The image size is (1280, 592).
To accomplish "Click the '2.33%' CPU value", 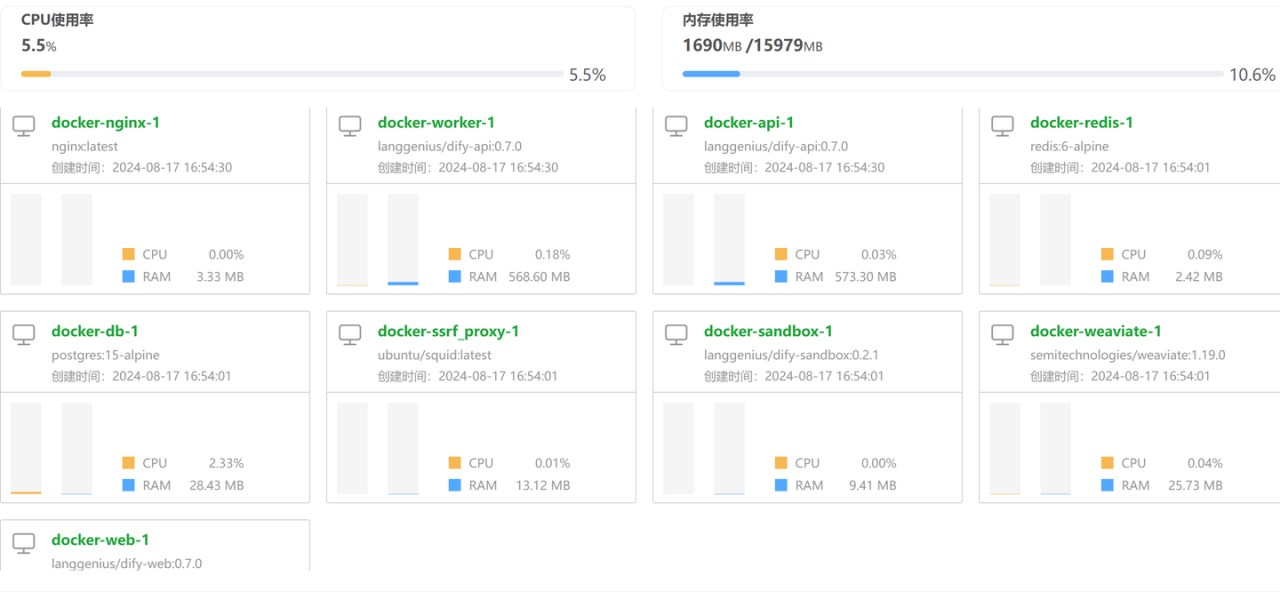I will click(x=226, y=463).
